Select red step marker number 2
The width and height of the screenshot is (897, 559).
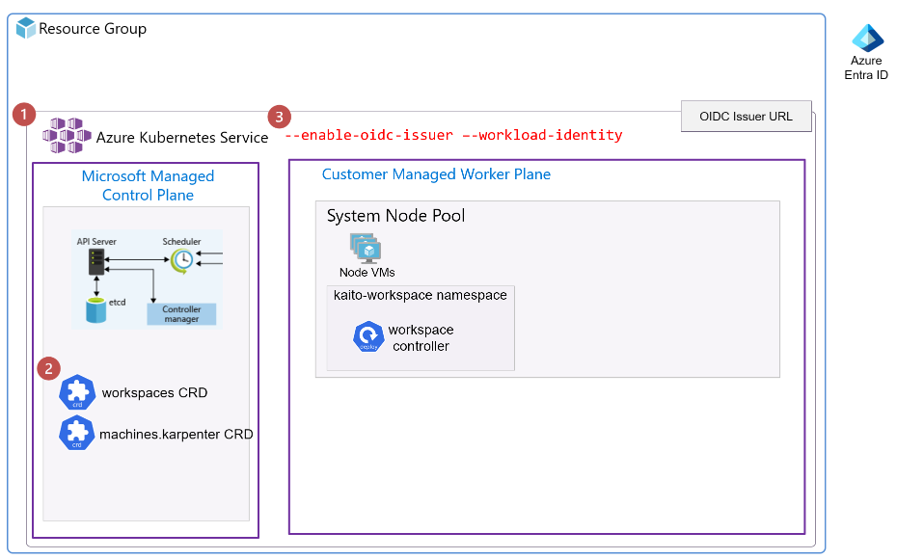pos(48,368)
